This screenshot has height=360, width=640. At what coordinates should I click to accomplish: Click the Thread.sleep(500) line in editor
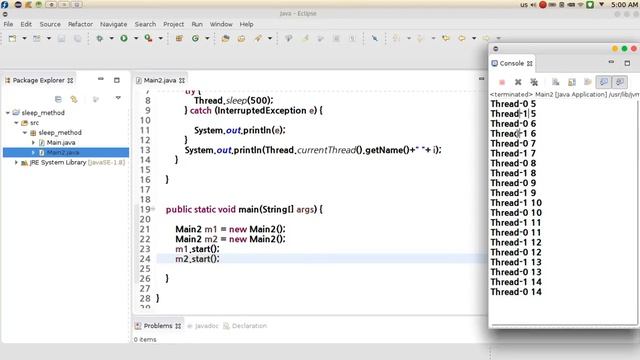coord(233,100)
